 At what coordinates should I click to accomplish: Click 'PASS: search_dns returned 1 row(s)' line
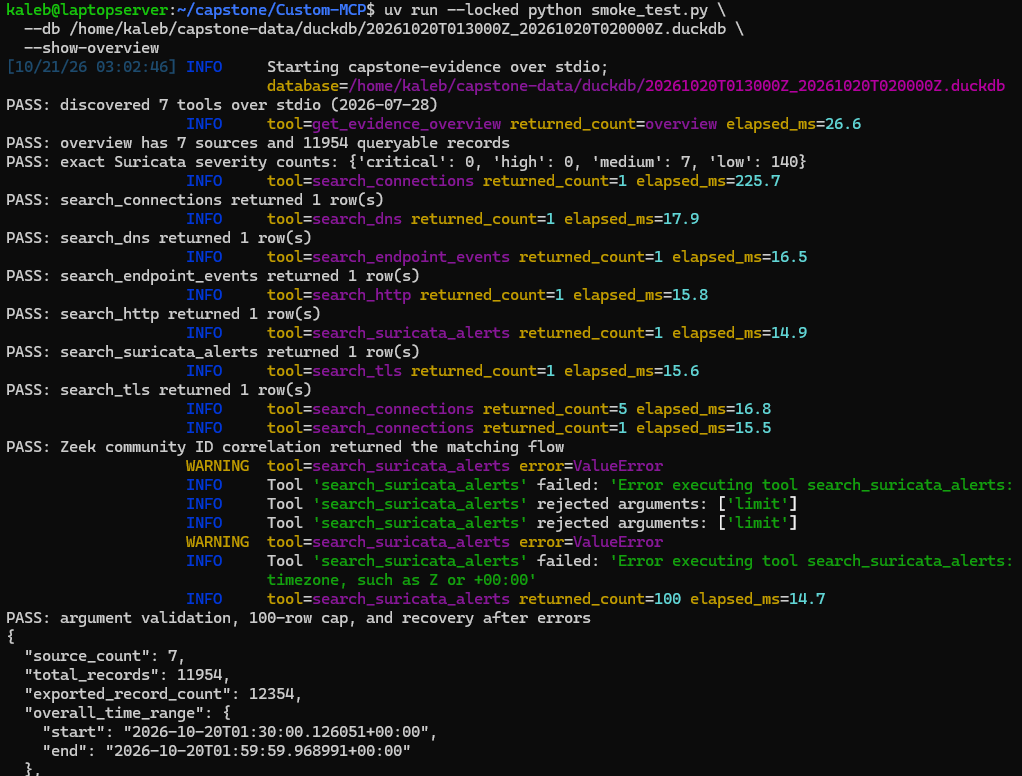(x=159, y=238)
